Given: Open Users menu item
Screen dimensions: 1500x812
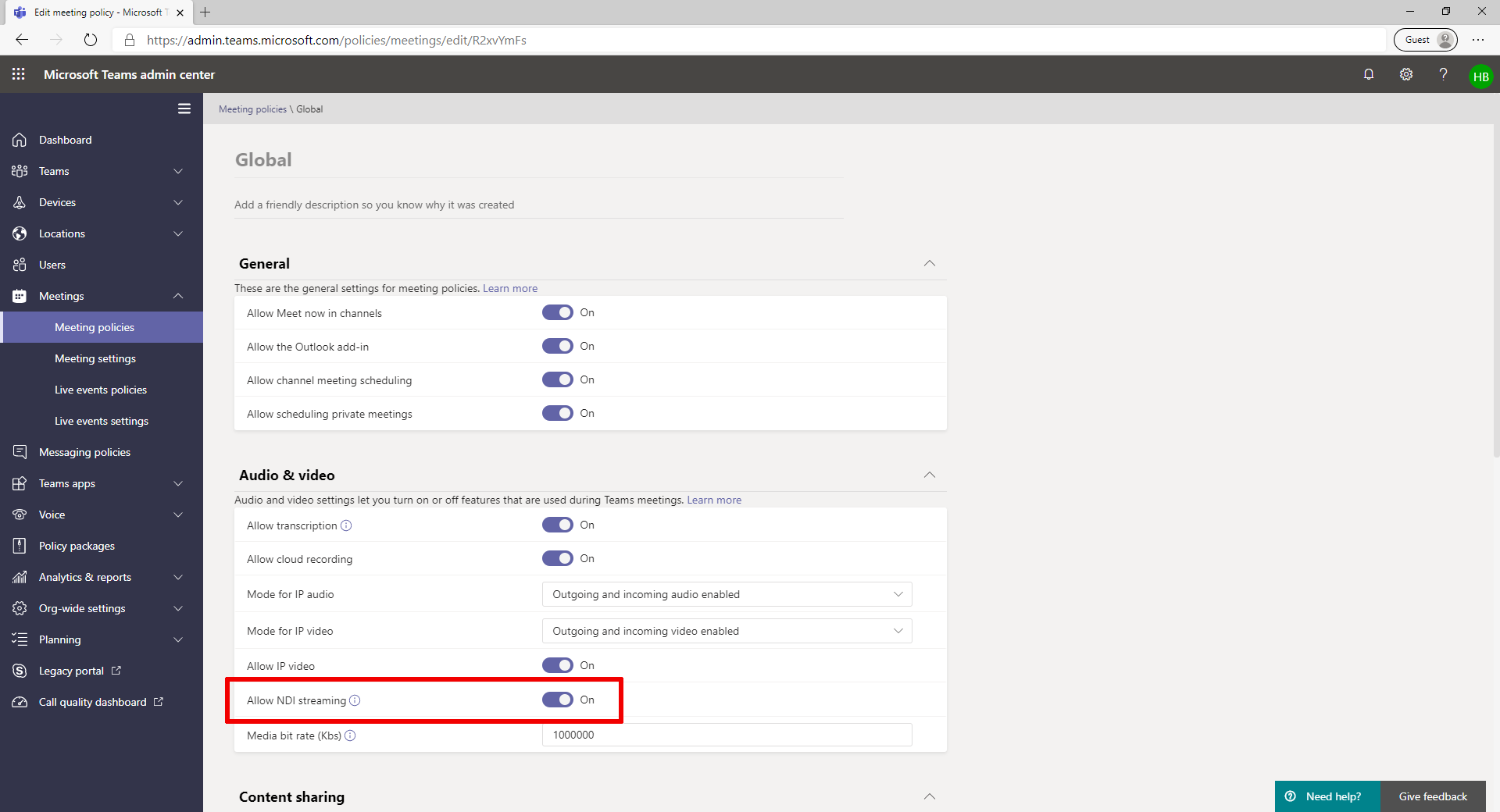Looking at the screenshot, I should point(102,265).
